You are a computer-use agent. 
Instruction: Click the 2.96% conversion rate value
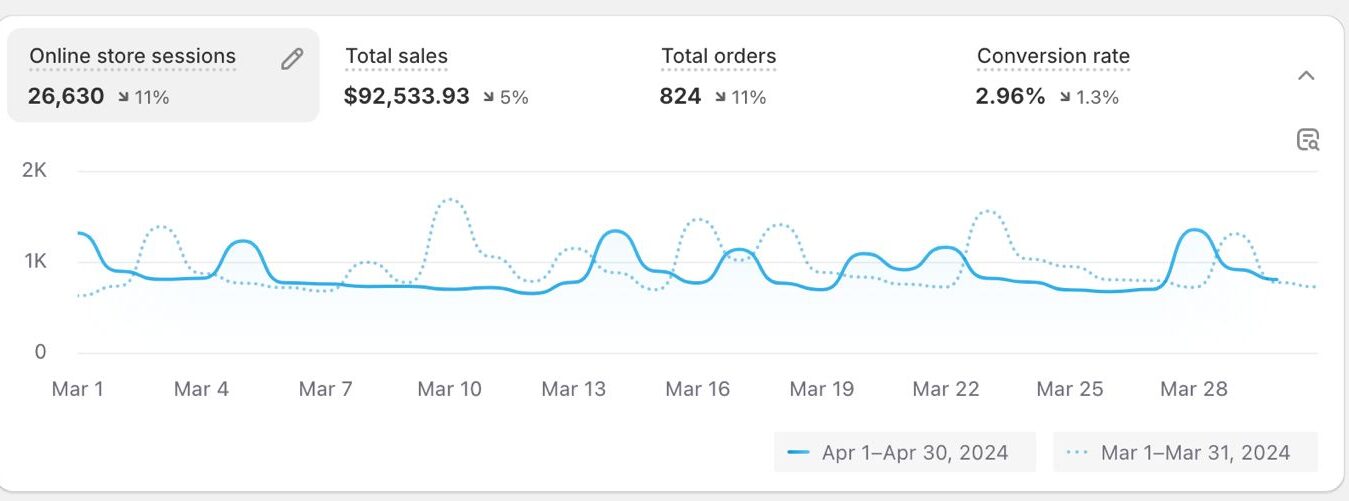[x=1010, y=97]
